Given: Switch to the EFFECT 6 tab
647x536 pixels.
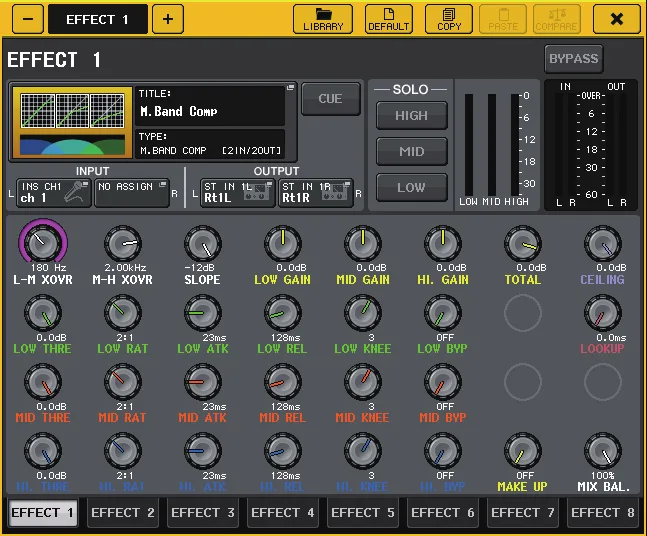Looking at the screenshot, I should pos(443,512).
